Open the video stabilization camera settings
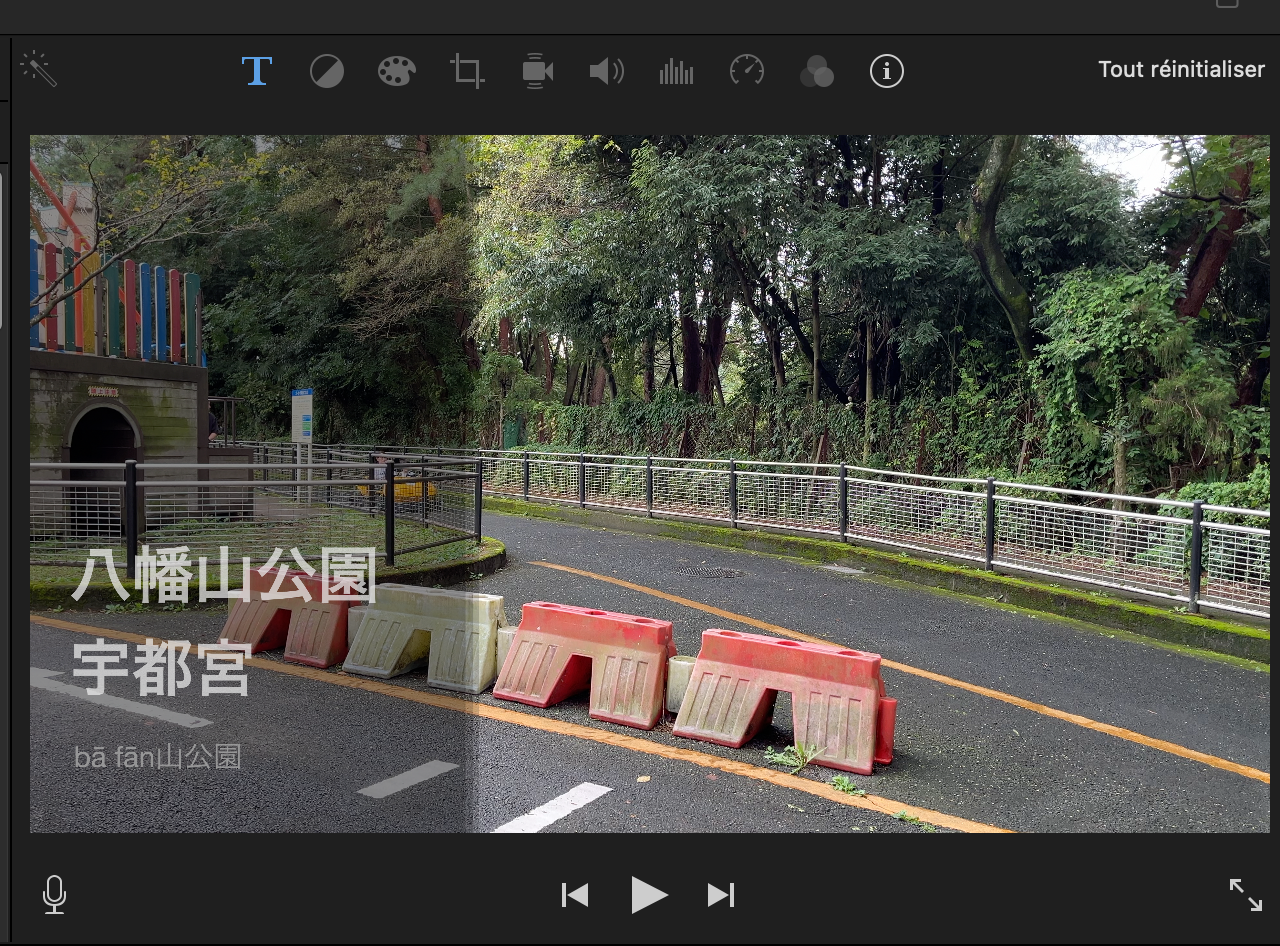 (537, 71)
